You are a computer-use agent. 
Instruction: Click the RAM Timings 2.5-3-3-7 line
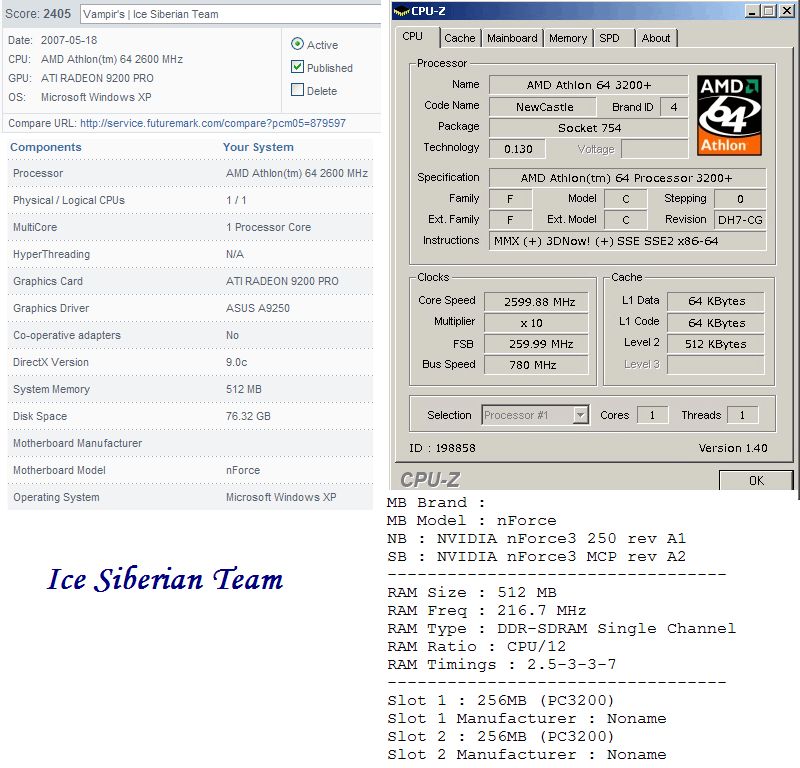point(502,664)
